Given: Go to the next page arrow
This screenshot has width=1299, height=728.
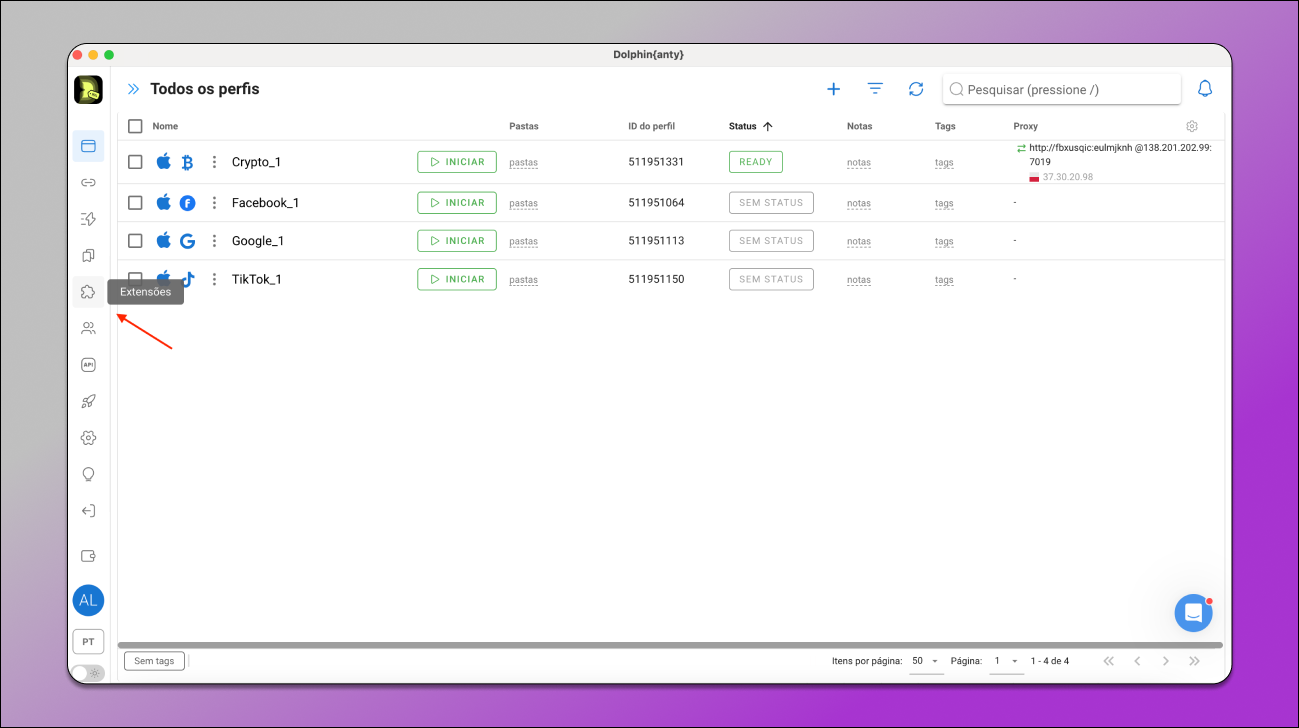Looking at the screenshot, I should [1166, 661].
